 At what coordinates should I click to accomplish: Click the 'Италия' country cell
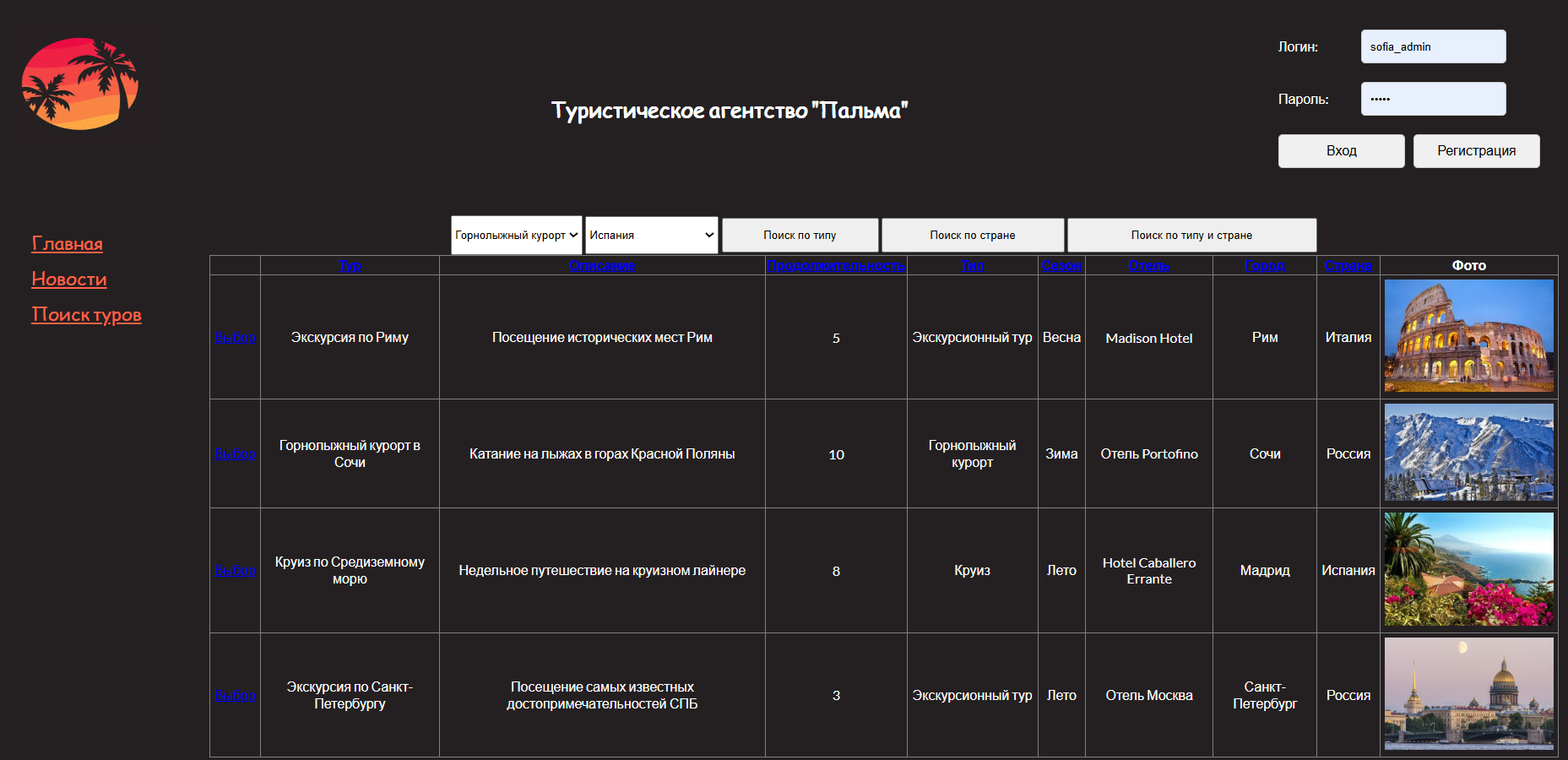click(x=1348, y=338)
